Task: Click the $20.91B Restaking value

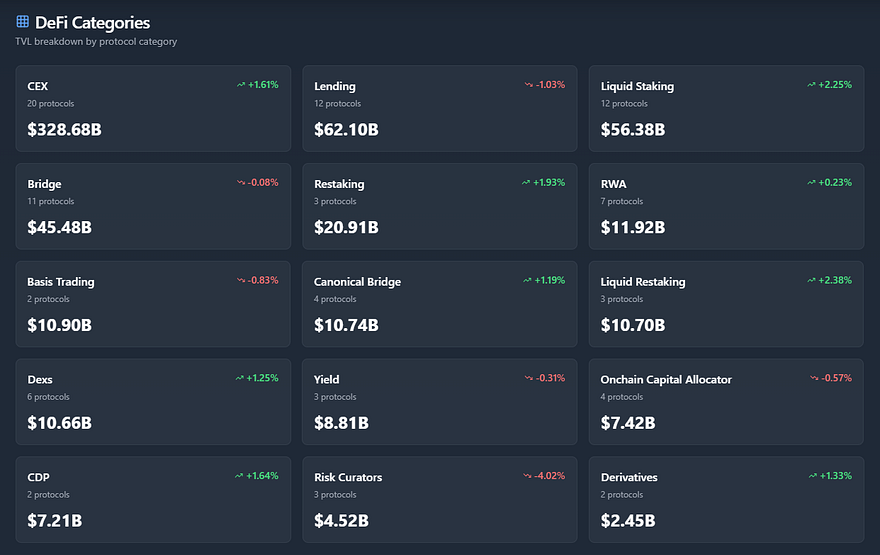Action: point(346,228)
